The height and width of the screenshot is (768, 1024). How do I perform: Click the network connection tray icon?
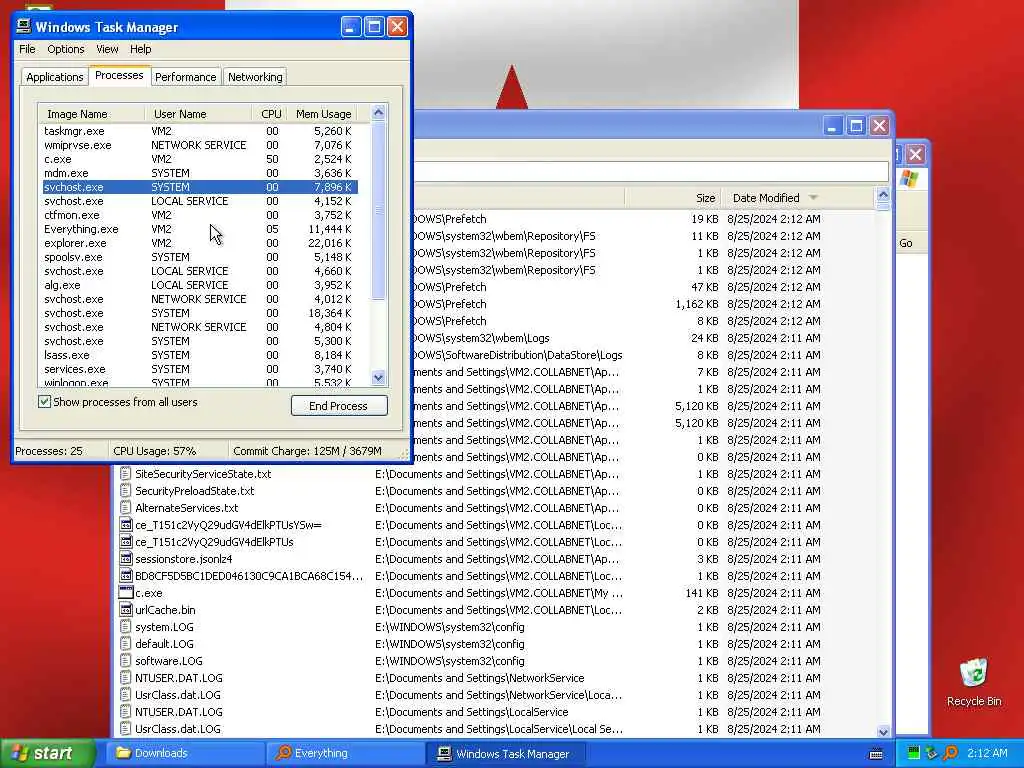coord(931,754)
